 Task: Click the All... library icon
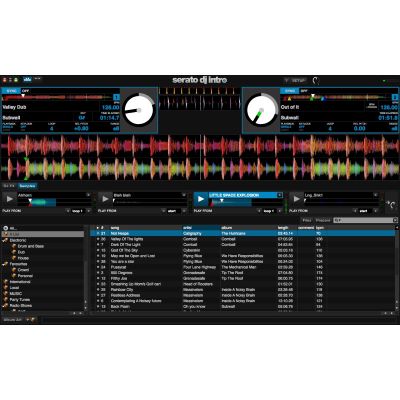click(6, 228)
